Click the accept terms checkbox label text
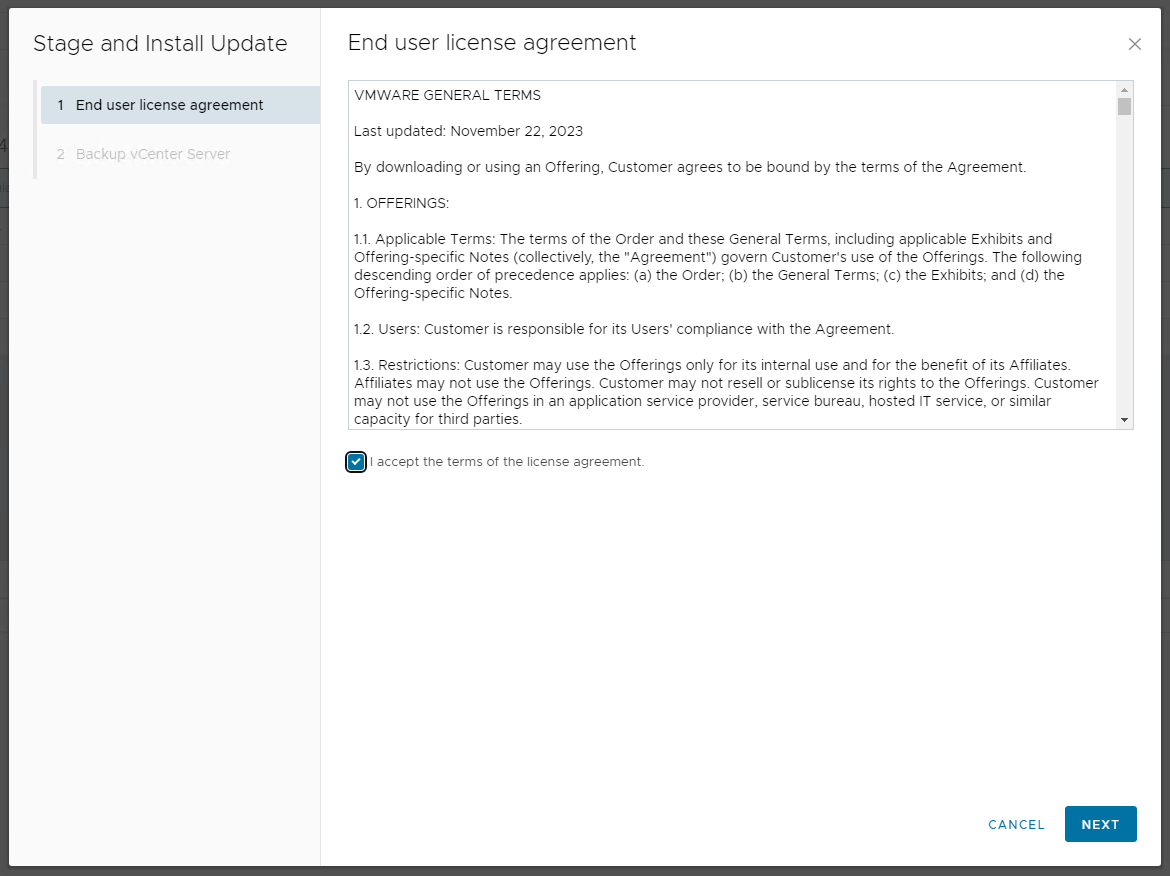This screenshot has width=1170, height=876. point(507,461)
